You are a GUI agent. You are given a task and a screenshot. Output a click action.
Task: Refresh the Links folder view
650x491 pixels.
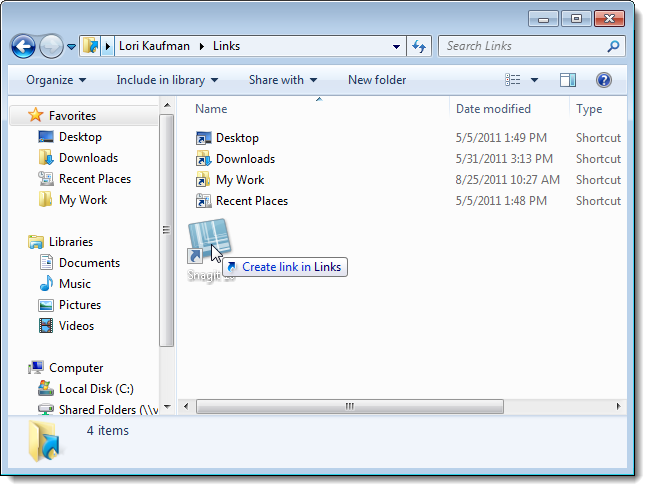tap(419, 46)
